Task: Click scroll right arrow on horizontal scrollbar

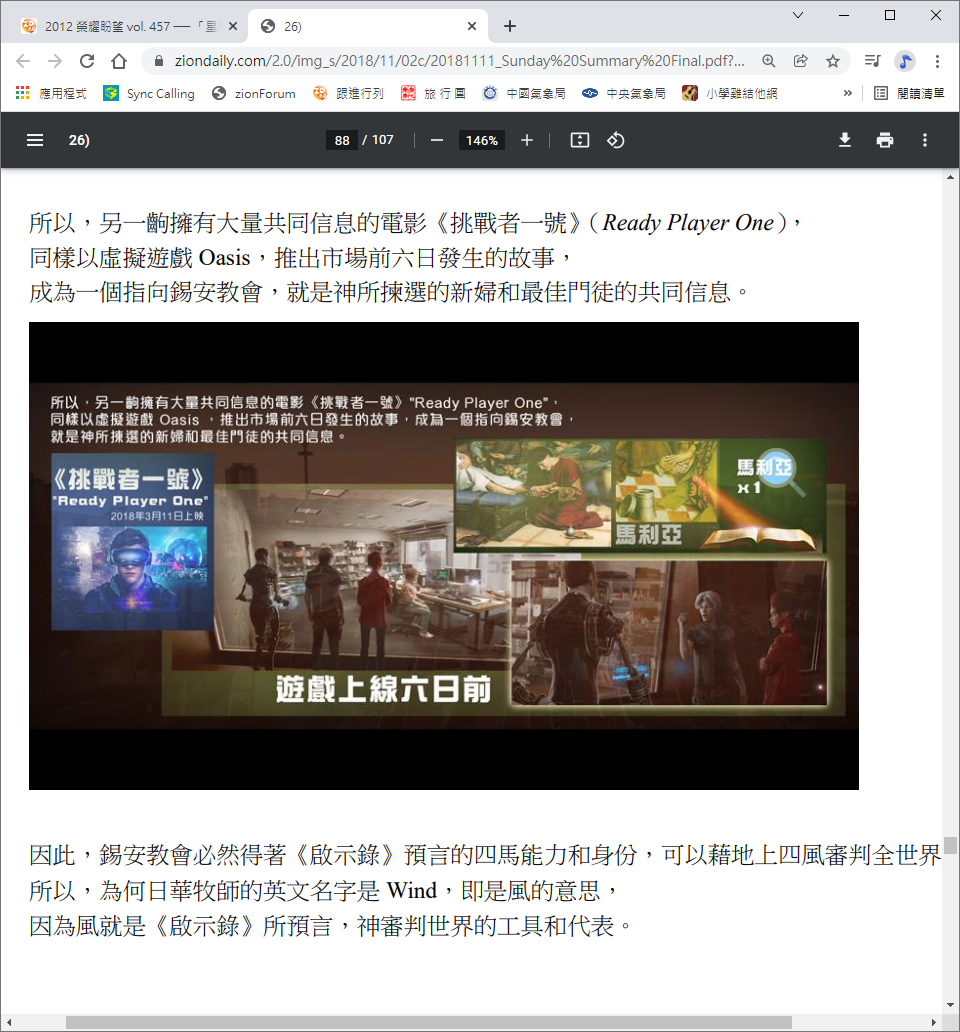Action: pyautogui.click(x=934, y=1022)
